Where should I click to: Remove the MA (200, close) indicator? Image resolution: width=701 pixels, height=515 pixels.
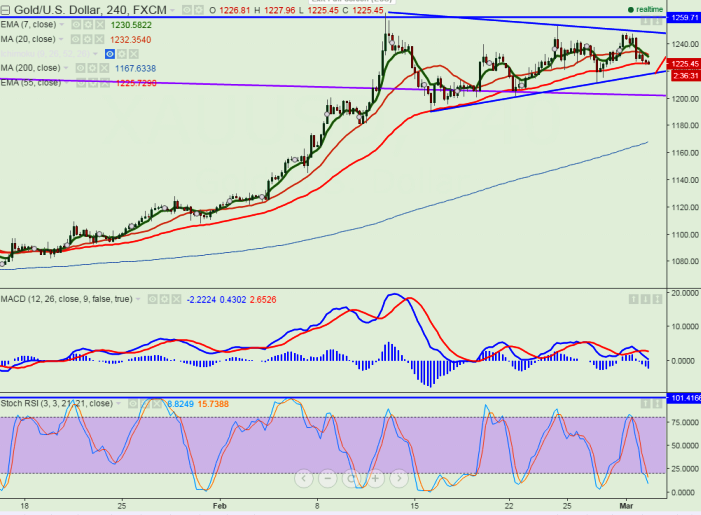pyautogui.click(x=104, y=68)
